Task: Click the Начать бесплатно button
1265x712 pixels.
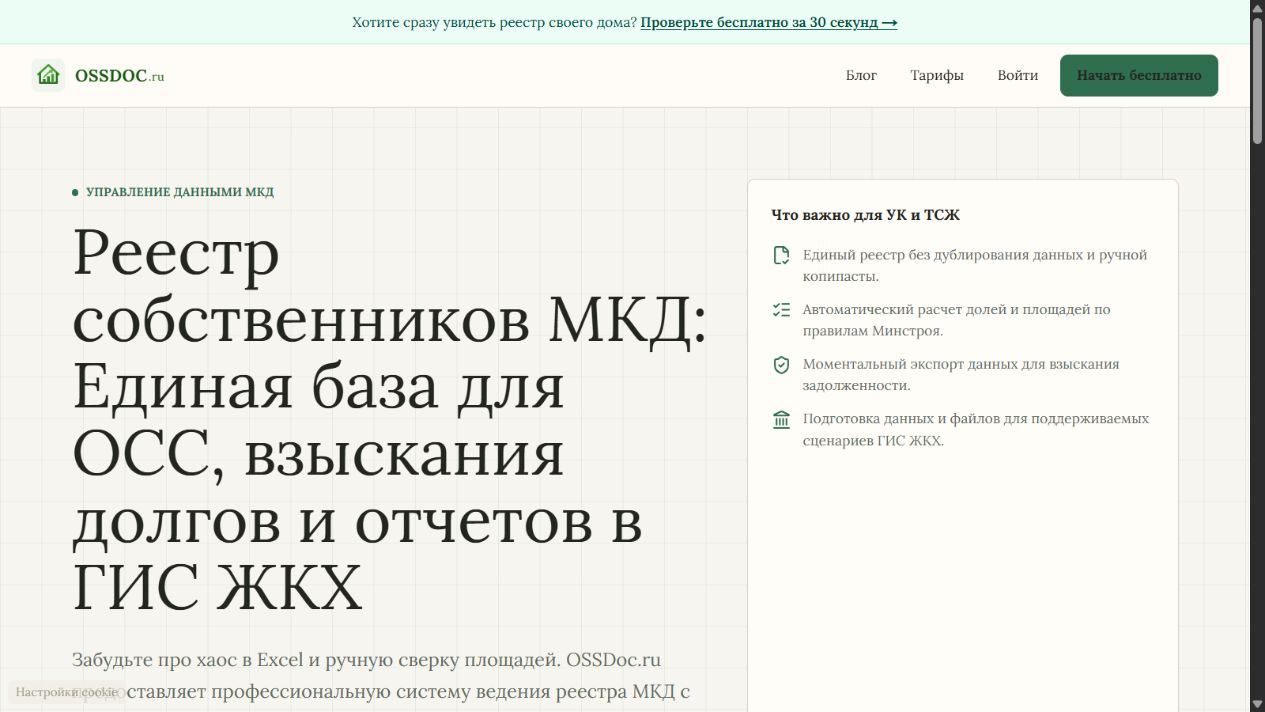Action: [x=1139, y=75]
